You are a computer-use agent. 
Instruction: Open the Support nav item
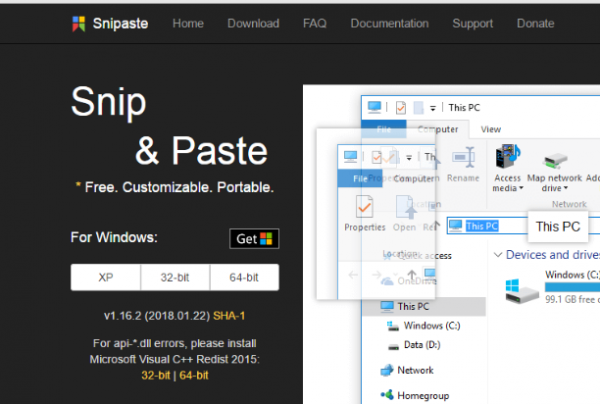[473, 24]
